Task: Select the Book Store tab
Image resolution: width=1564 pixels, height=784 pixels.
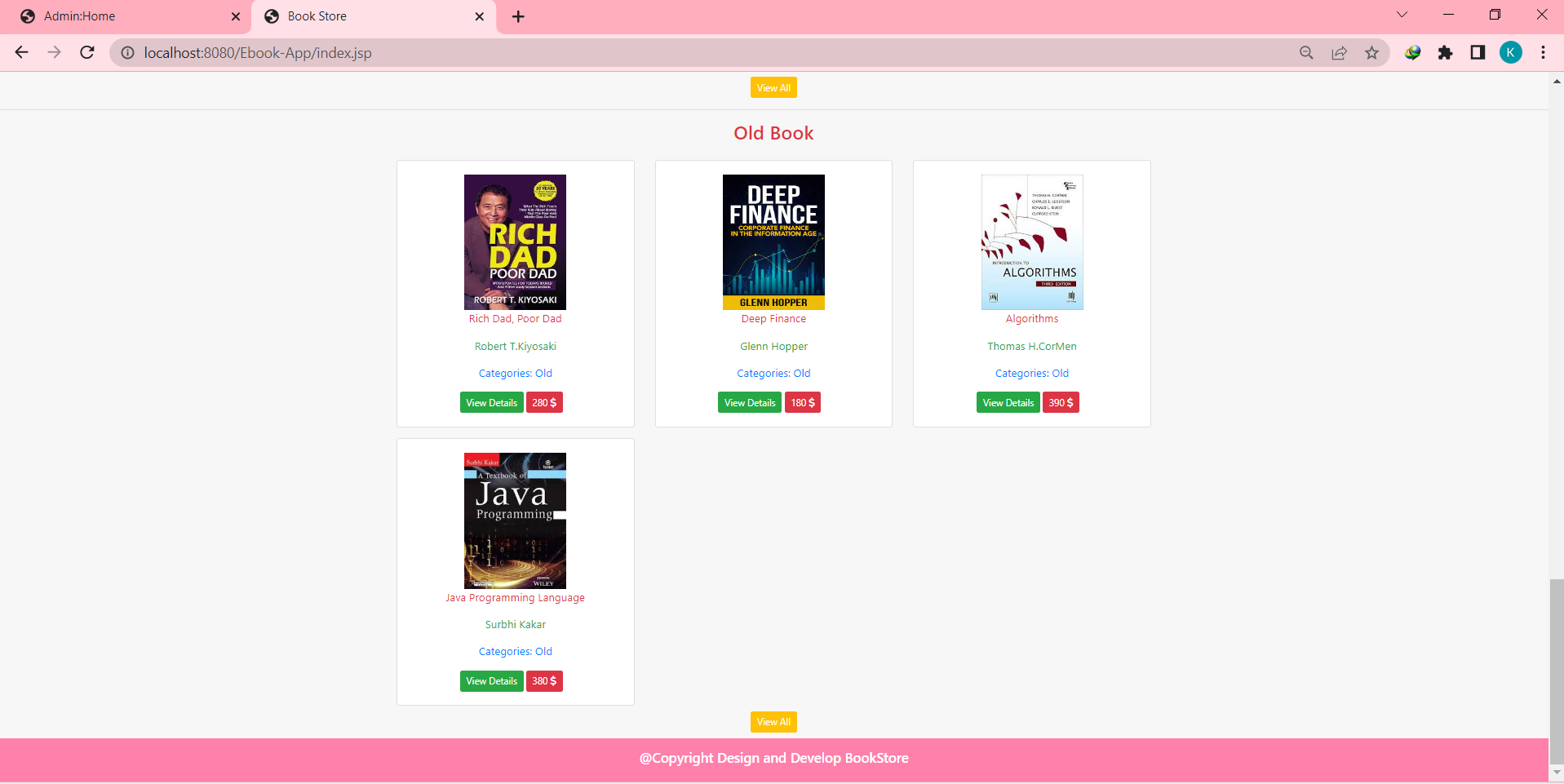Action: point(359,16)
